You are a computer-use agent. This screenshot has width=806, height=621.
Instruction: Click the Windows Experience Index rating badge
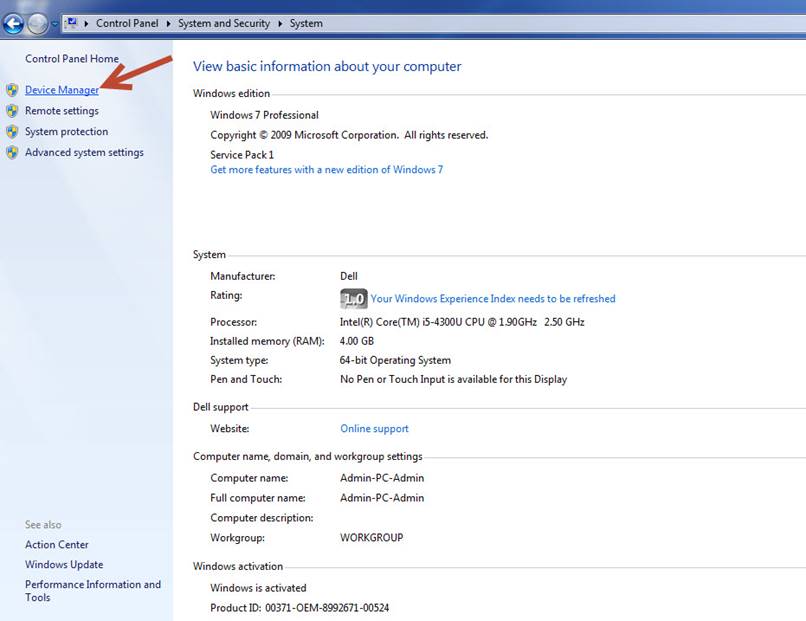click(353, 299)
